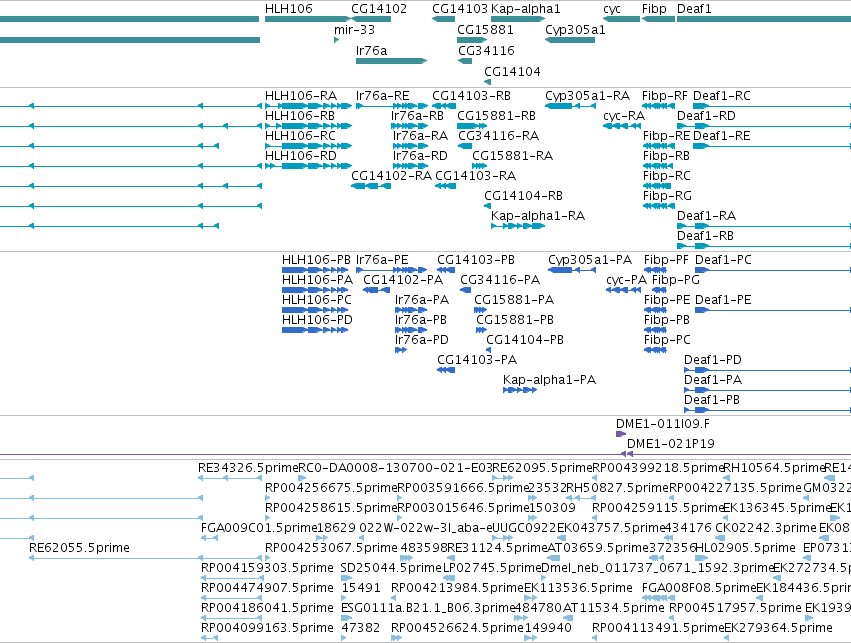This screenshot has height=643, width=851.
Task: Select the AT03659.5prime EST label
Action: coord(598,548)
